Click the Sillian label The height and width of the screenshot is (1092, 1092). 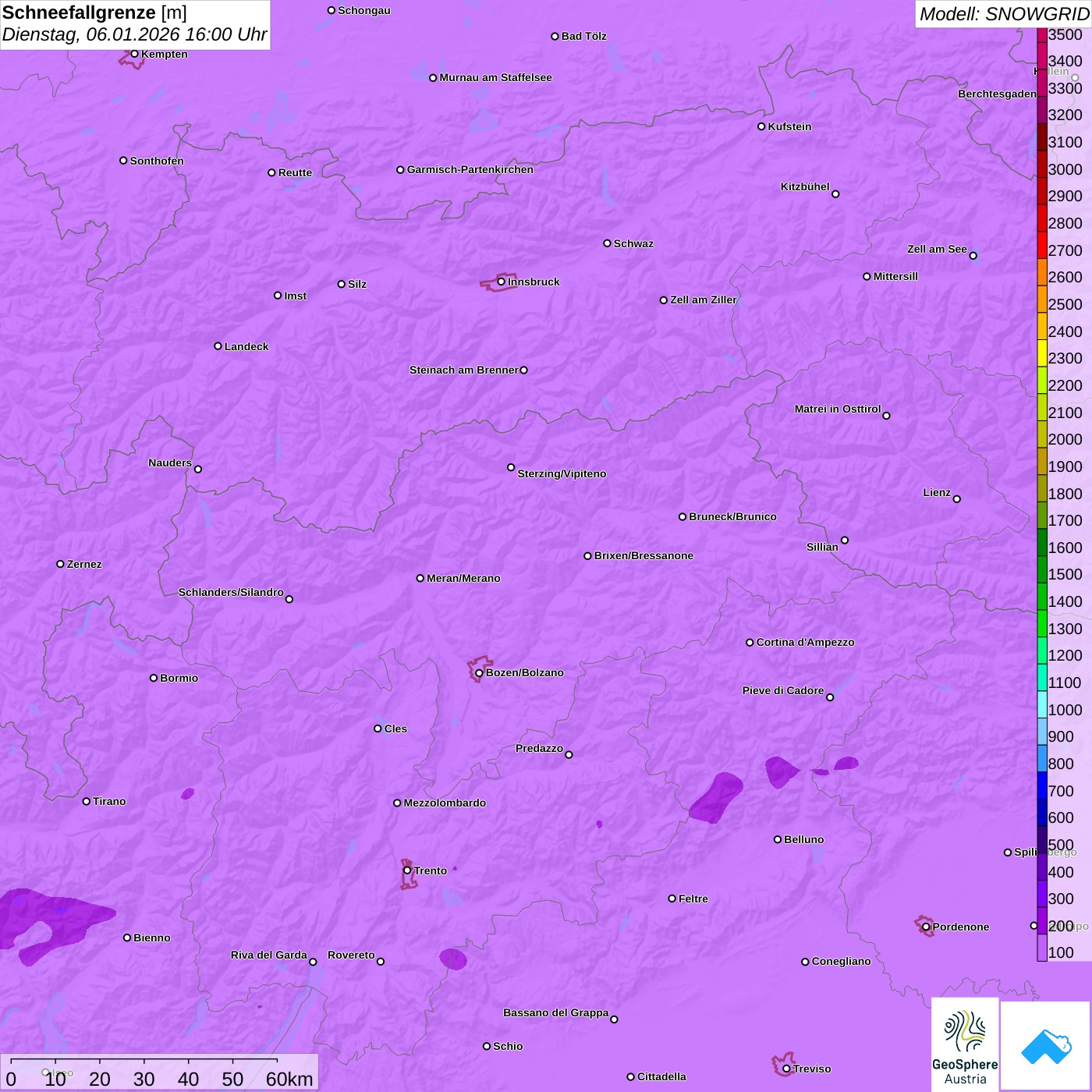822,547
